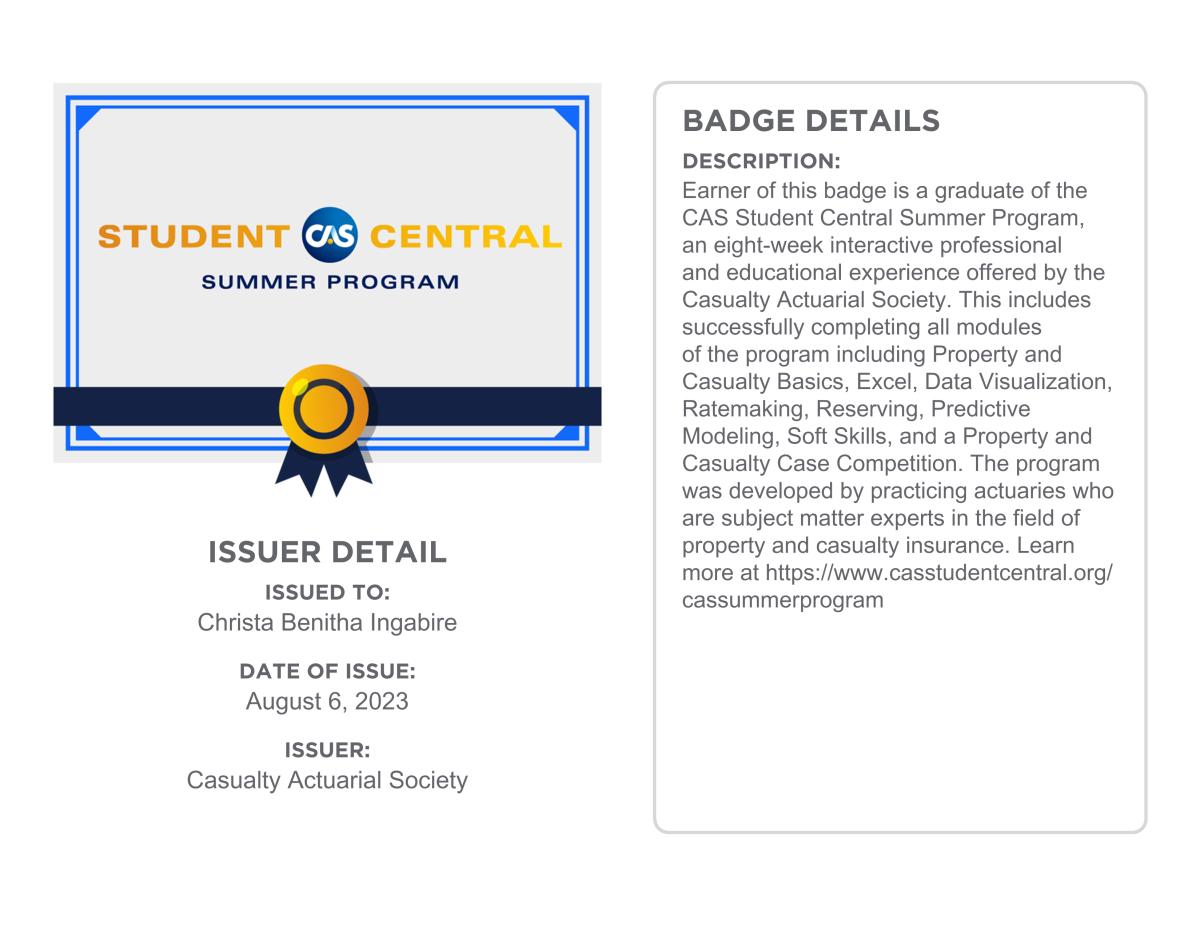
Task: Click the name Christa Benitha Ingabire
Action: click(327, 622)
